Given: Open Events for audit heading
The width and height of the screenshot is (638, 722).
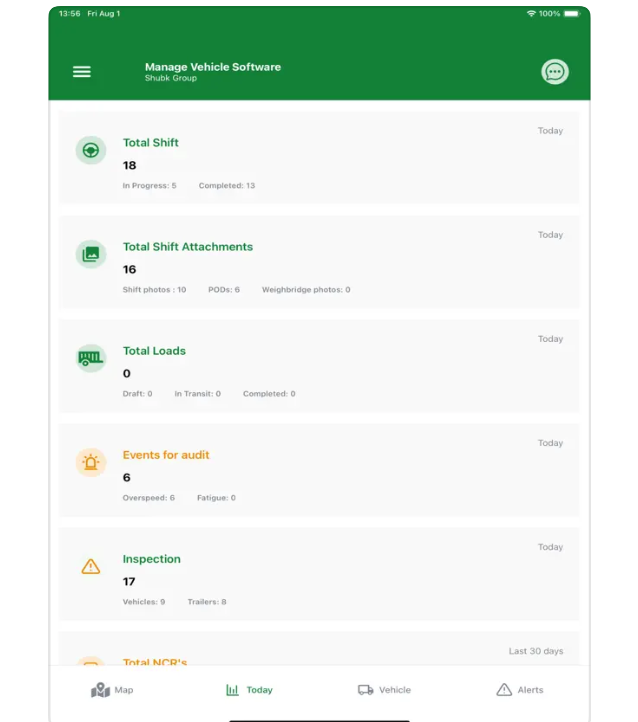Looking at the screenshot, I should [x=166, y=455].
